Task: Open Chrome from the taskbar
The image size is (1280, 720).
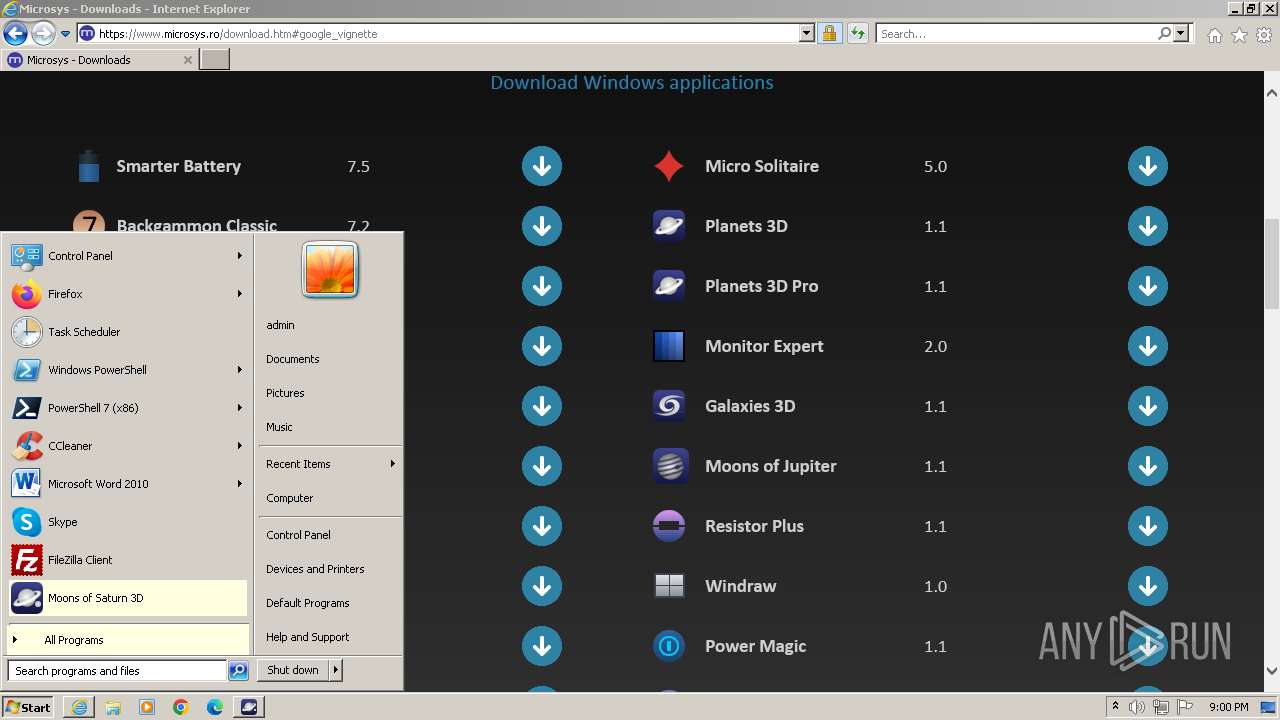Action: click(x=181, y=707)
